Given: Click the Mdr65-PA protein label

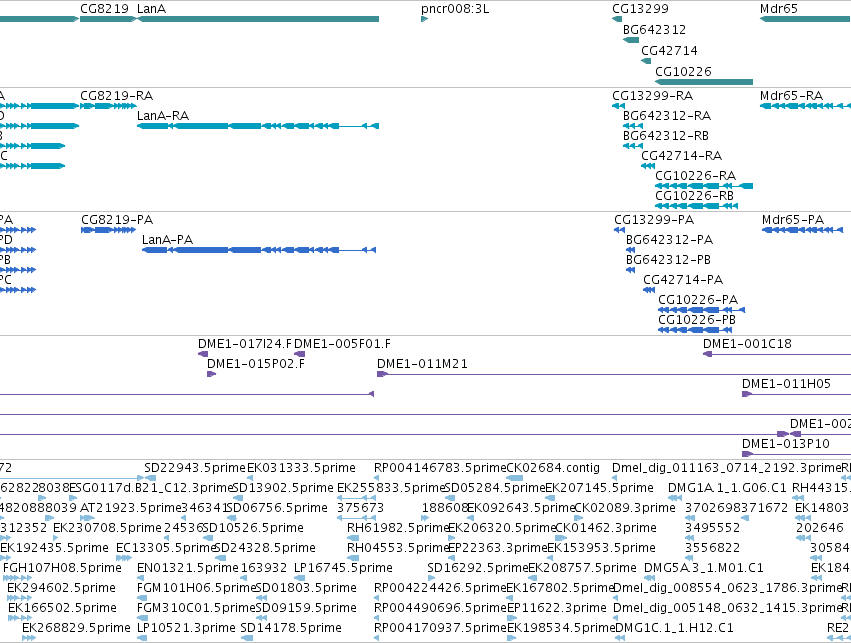Looking at the screenshot, I should click(x=792, y=220).
